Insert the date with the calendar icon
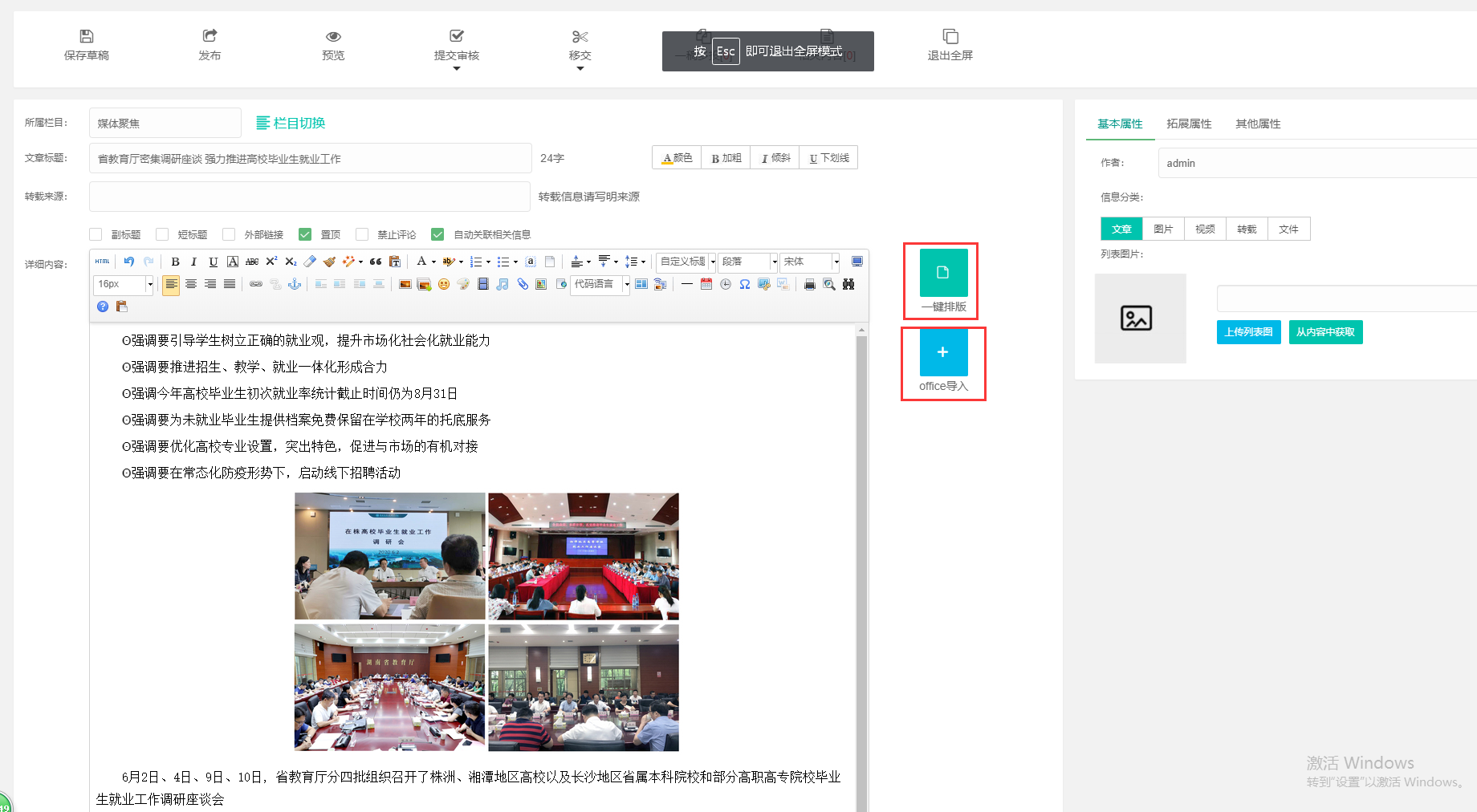This screenshot has height=812, width=1477. point(706,284)
